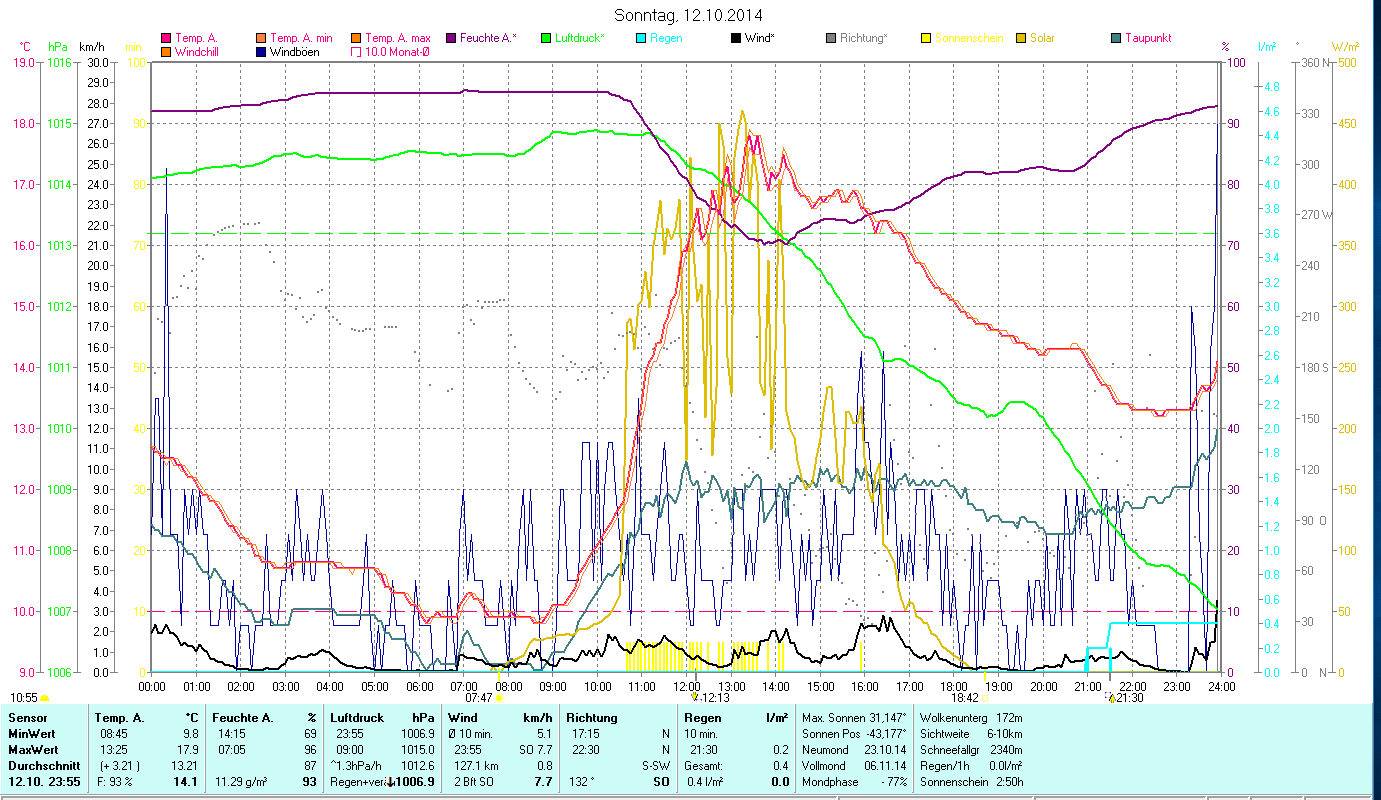Image resolution: width=1381 pixels, height=800 pixels.
Task: Click the pink Temp. A. legend swatch
Action: (167, 38)
